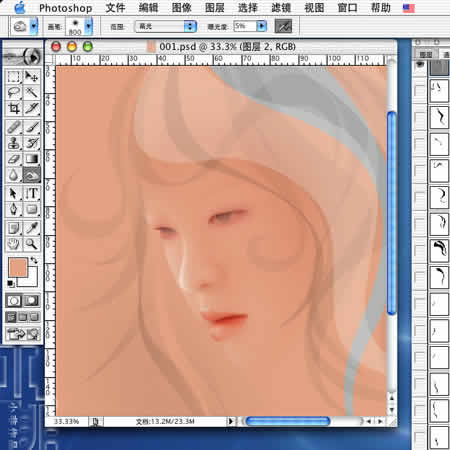Switch to Quick Mask mode
450x450 pixels.
coord(31,301)
